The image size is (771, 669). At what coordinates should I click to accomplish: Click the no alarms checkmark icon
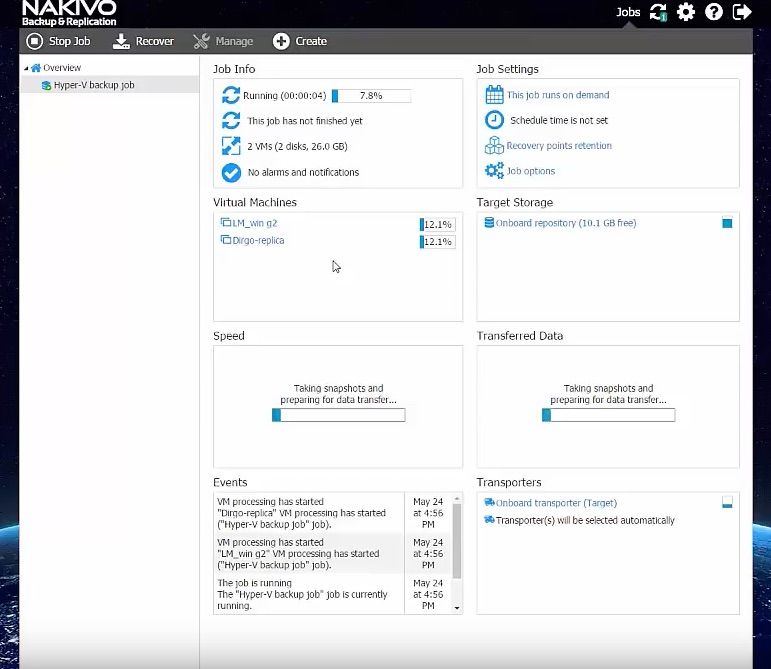pyautogui.click(x=231, y=173)
